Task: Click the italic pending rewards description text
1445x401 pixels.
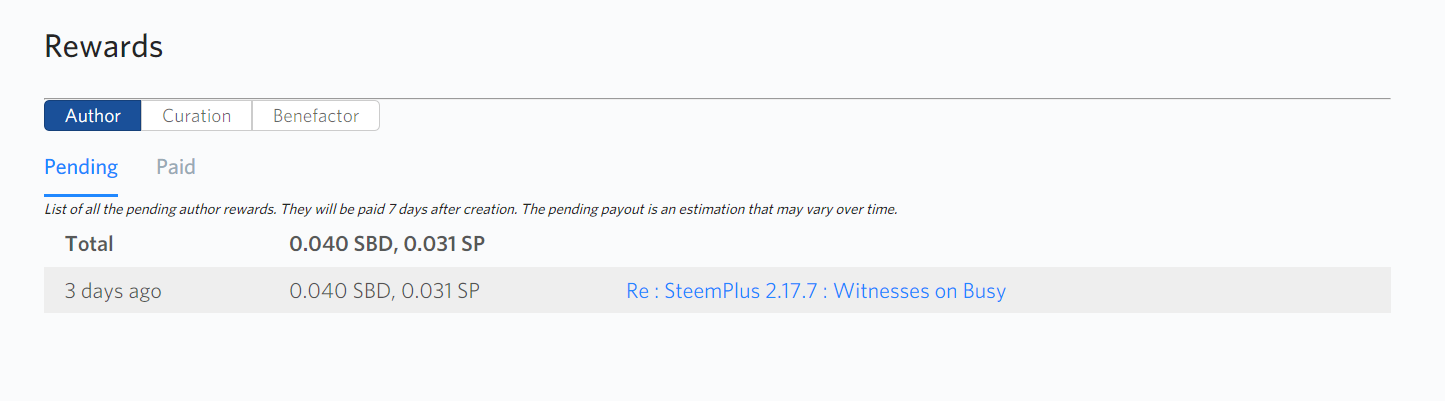Action: tap(470, 210)
